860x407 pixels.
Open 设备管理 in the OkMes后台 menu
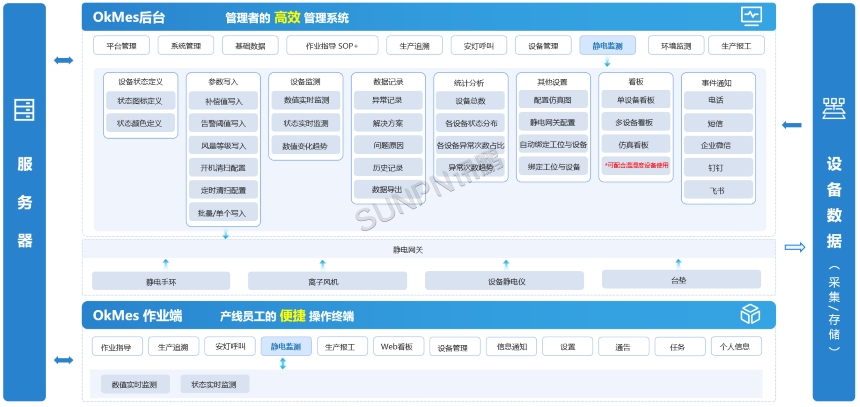[x=543, y=46]
